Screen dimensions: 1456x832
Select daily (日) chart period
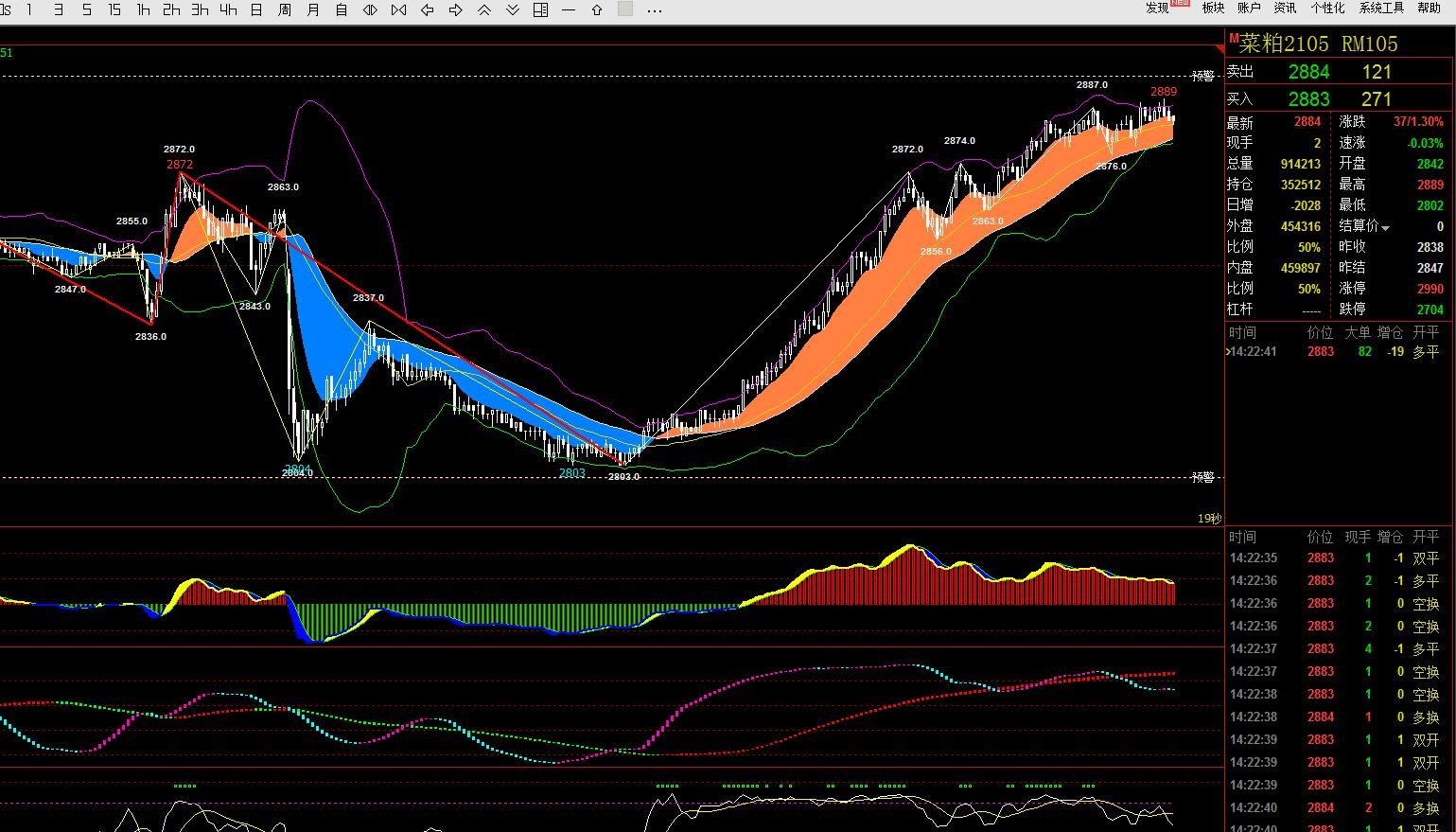(256, 9)
